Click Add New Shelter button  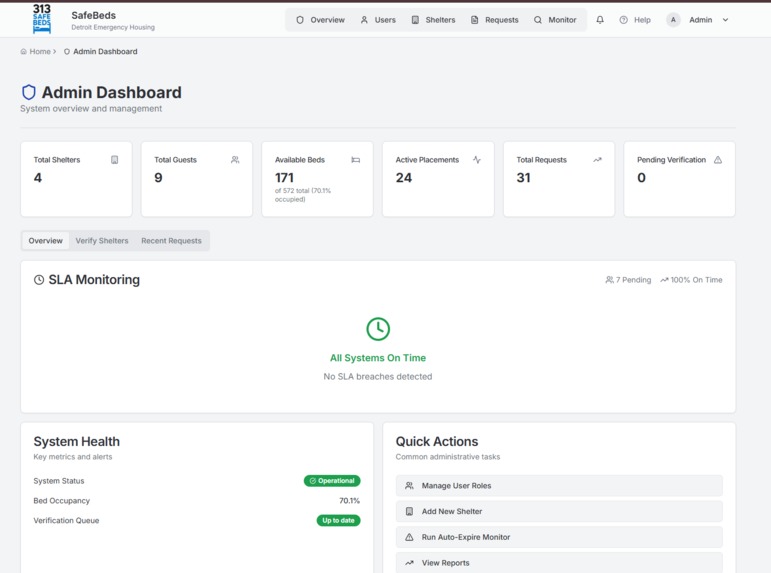559,512
